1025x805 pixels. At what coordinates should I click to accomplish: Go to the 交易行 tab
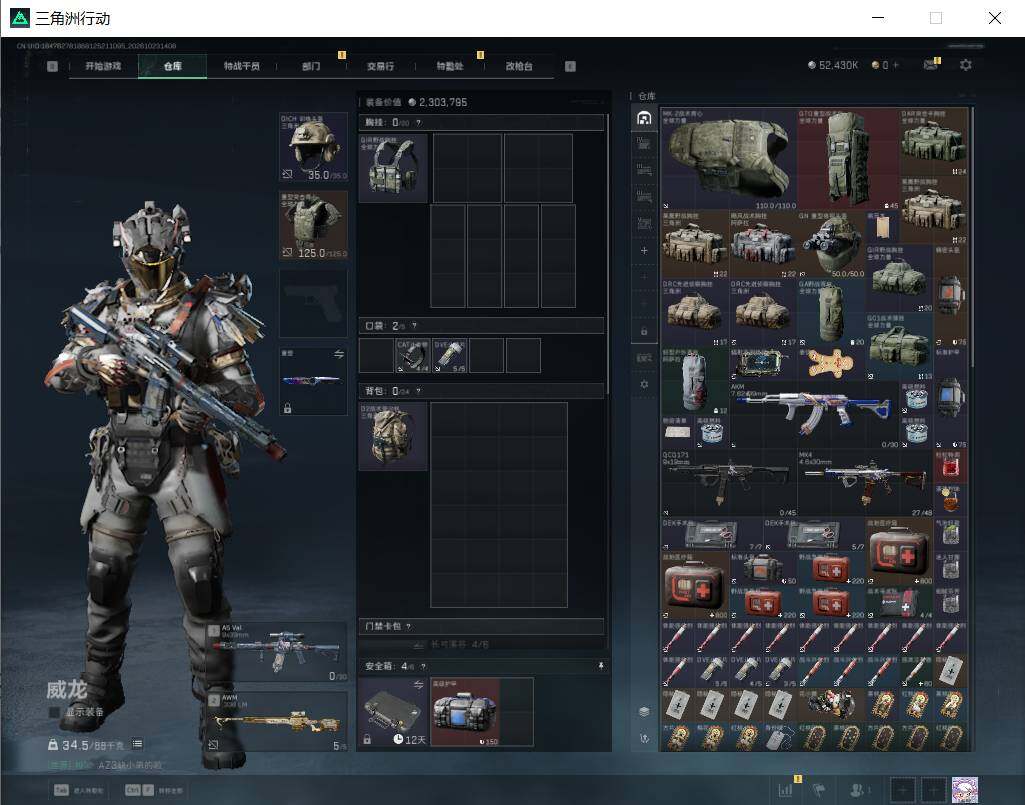click(380, 66)
